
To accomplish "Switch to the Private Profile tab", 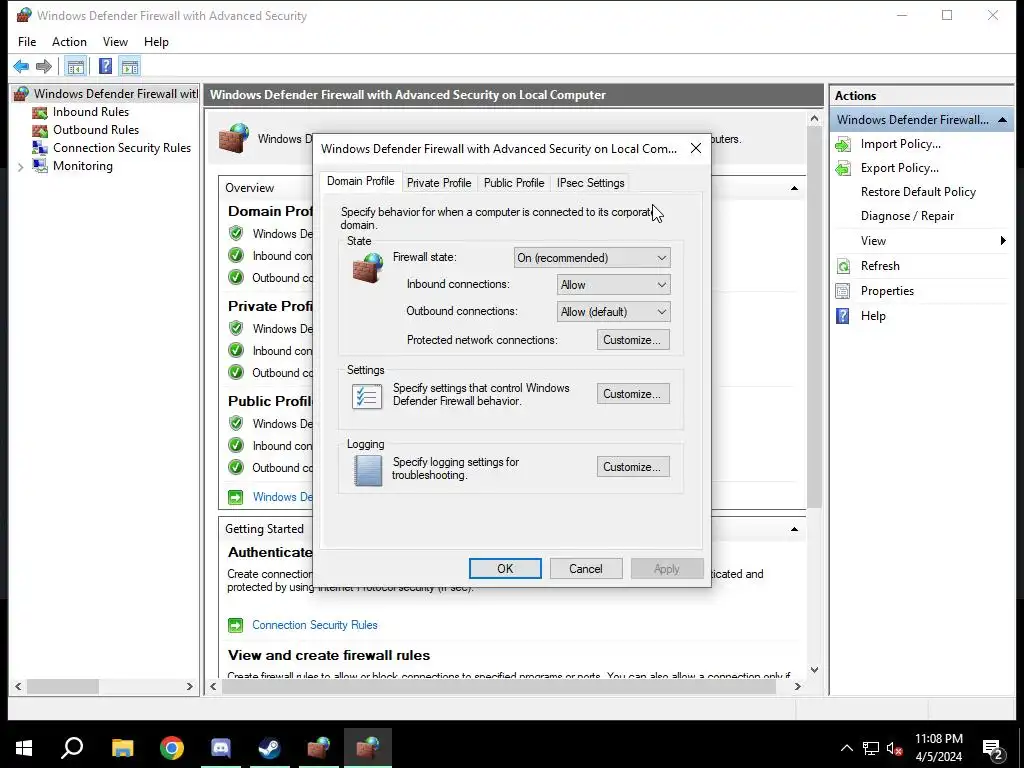I will [x=439, y=183].
